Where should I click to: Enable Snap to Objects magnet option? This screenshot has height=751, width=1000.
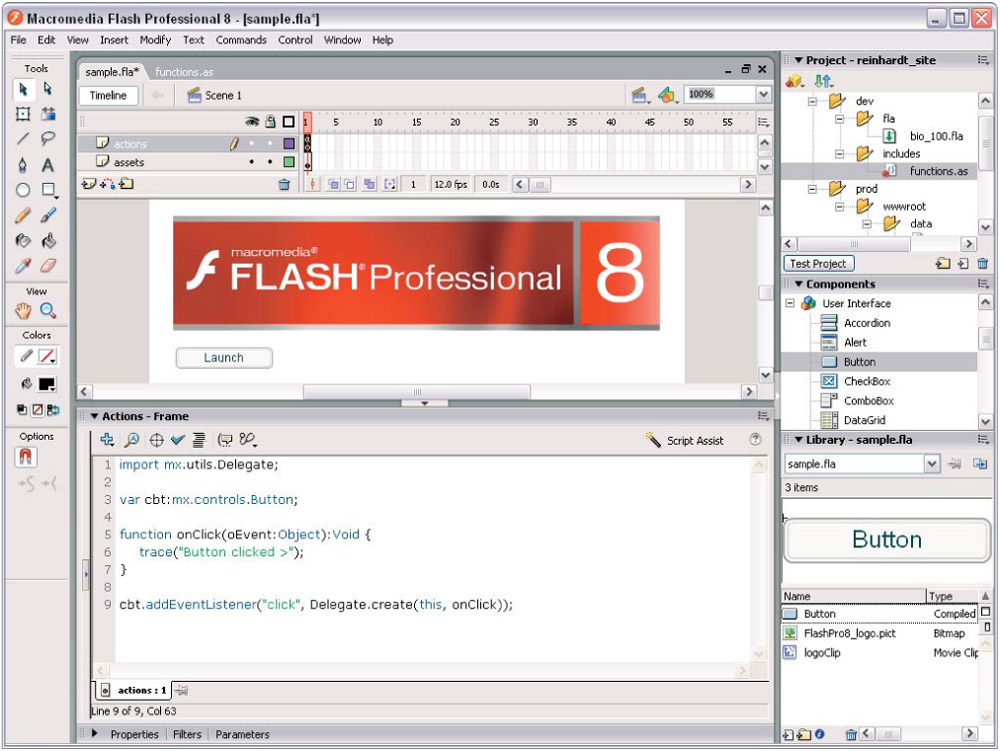point(25,457)
